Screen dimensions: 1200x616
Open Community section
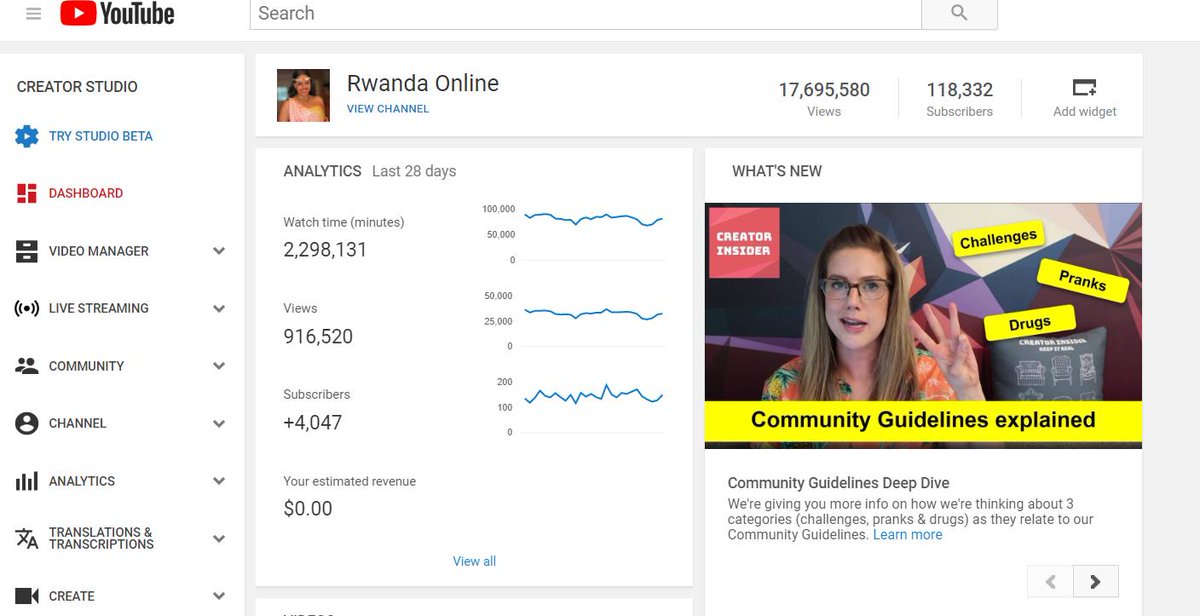click(x=87, y=366)
